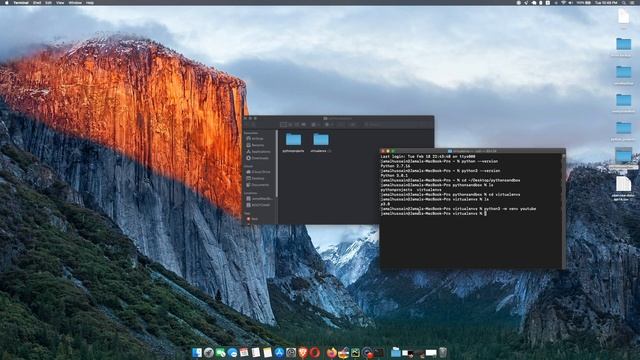The width and height of the screenshot is (640, 360).
Task: Click the Terminal command prompt line
Action: 433,213
